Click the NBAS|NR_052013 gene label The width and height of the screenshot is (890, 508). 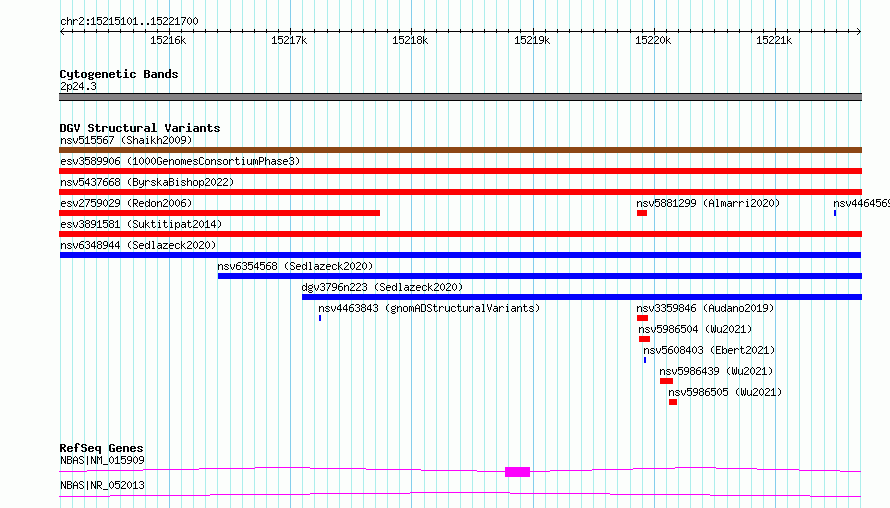click(102, 485)
